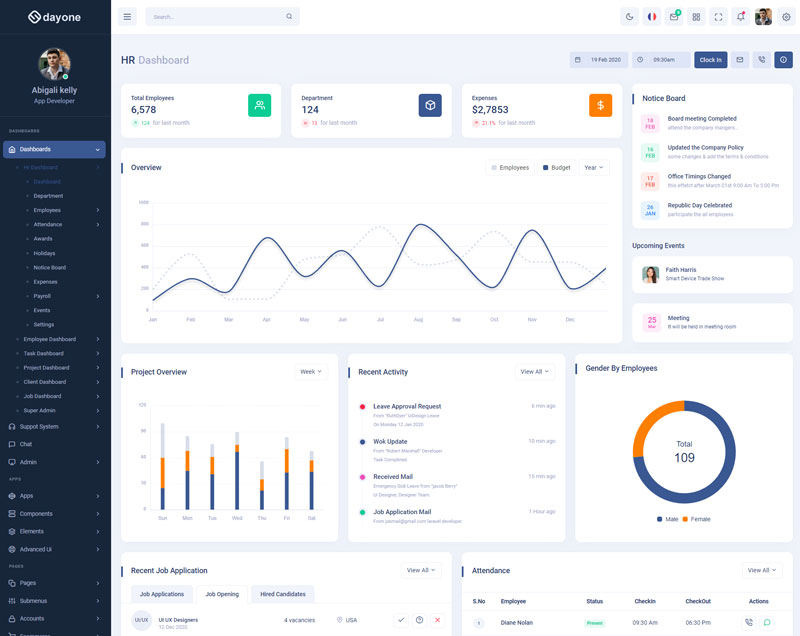
Task: Open the notifications bell icon
Action: pos(741,17)
